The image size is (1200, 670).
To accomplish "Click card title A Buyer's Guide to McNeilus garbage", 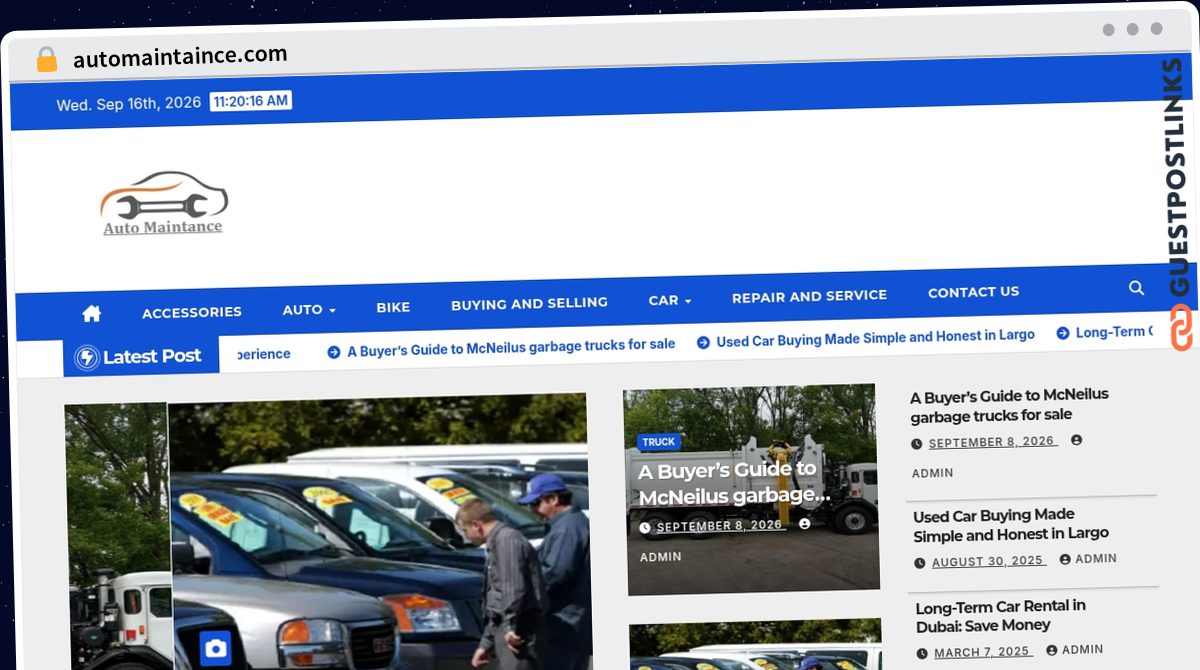I will point(734,483).
